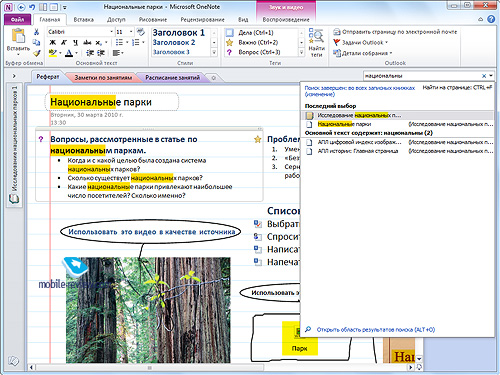This screenshot has height=375, width=500.
Task: Toggle the Выбрать to-do checkbox
Action: 257,223
